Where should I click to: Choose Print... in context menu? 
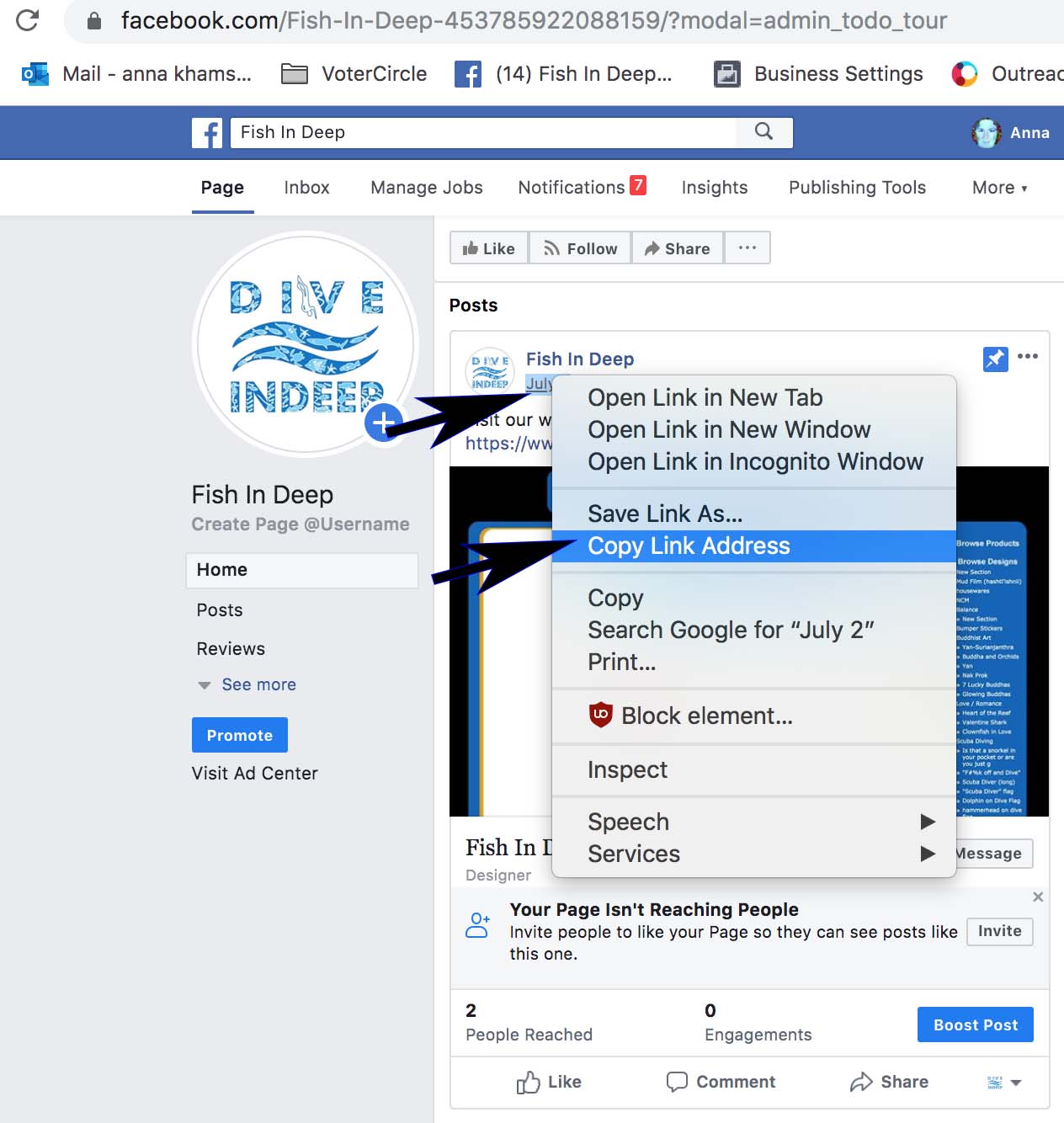753,662
